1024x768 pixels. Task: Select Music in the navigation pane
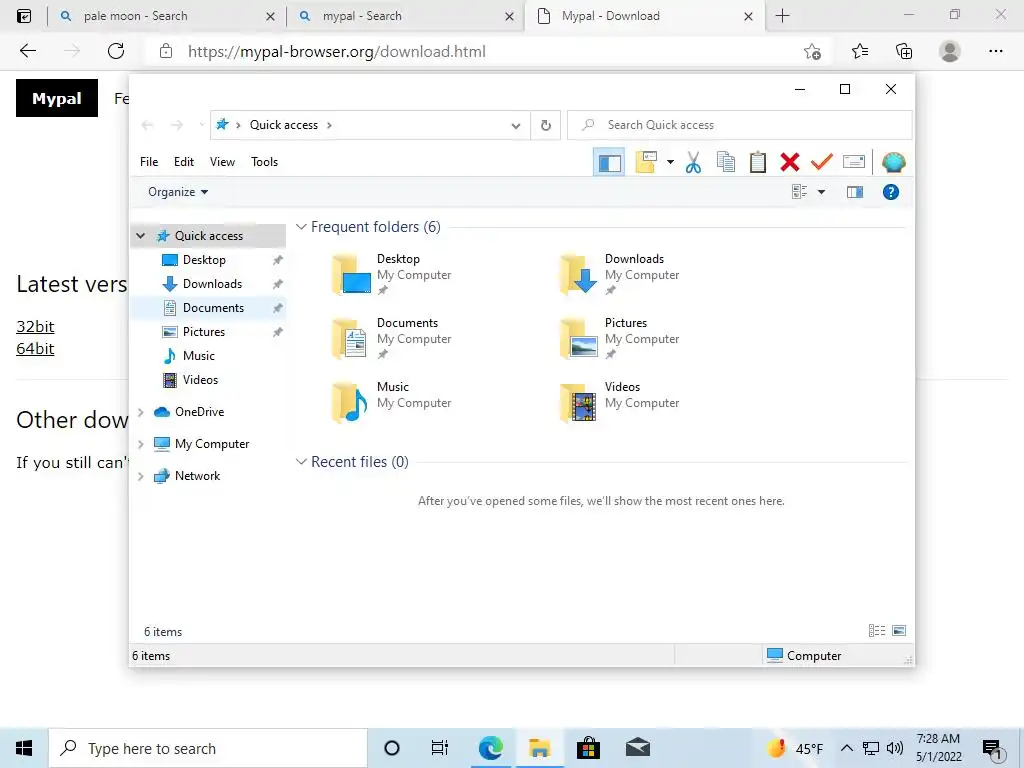point(199,356)
